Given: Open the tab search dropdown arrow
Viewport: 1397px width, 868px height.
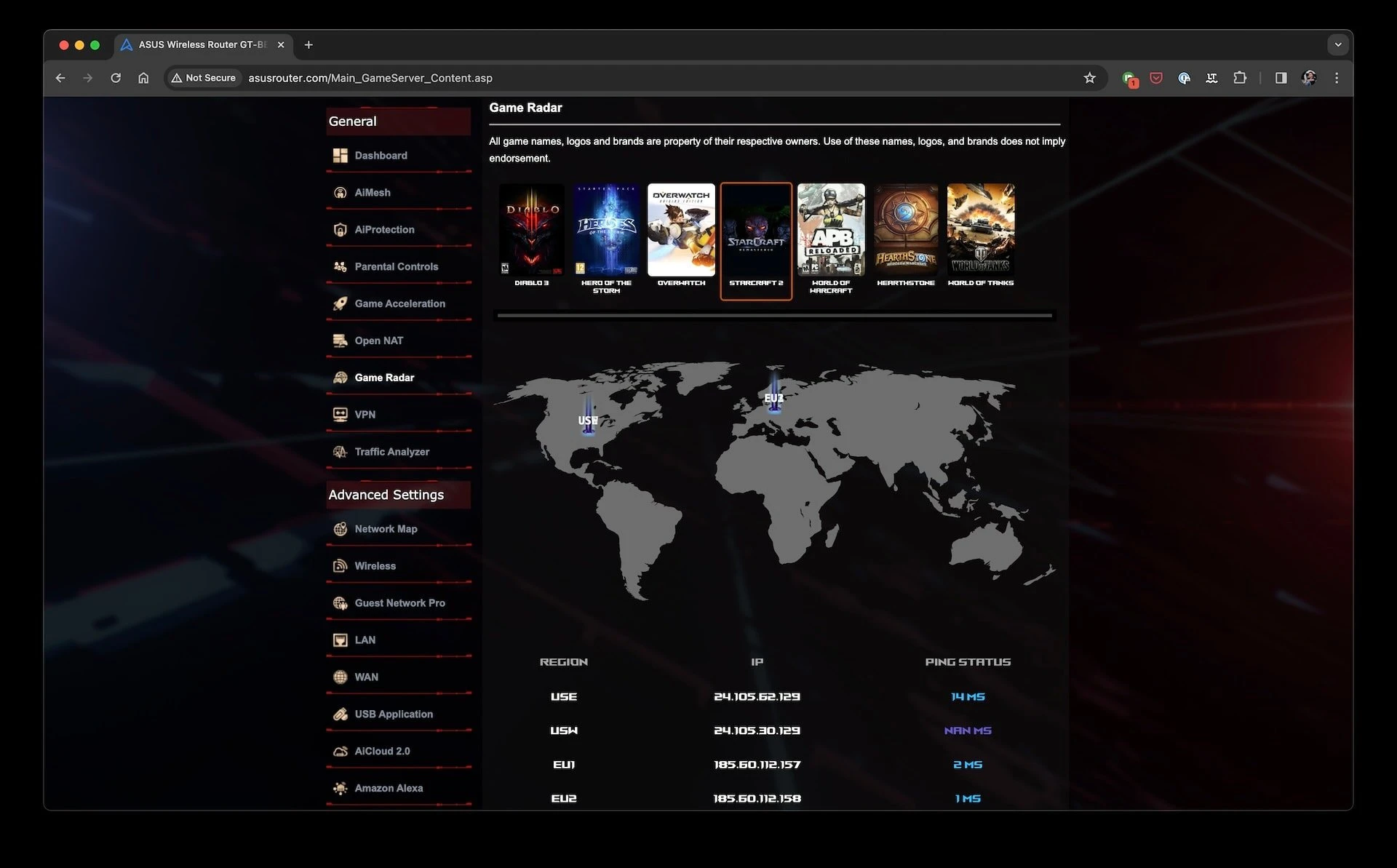Looking at the screenshot, I should (1337, 44).
